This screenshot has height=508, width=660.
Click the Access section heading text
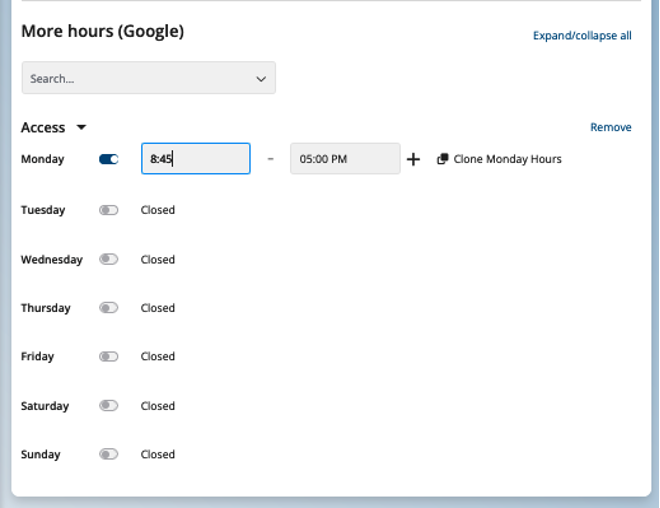click(x=43, y=128)
